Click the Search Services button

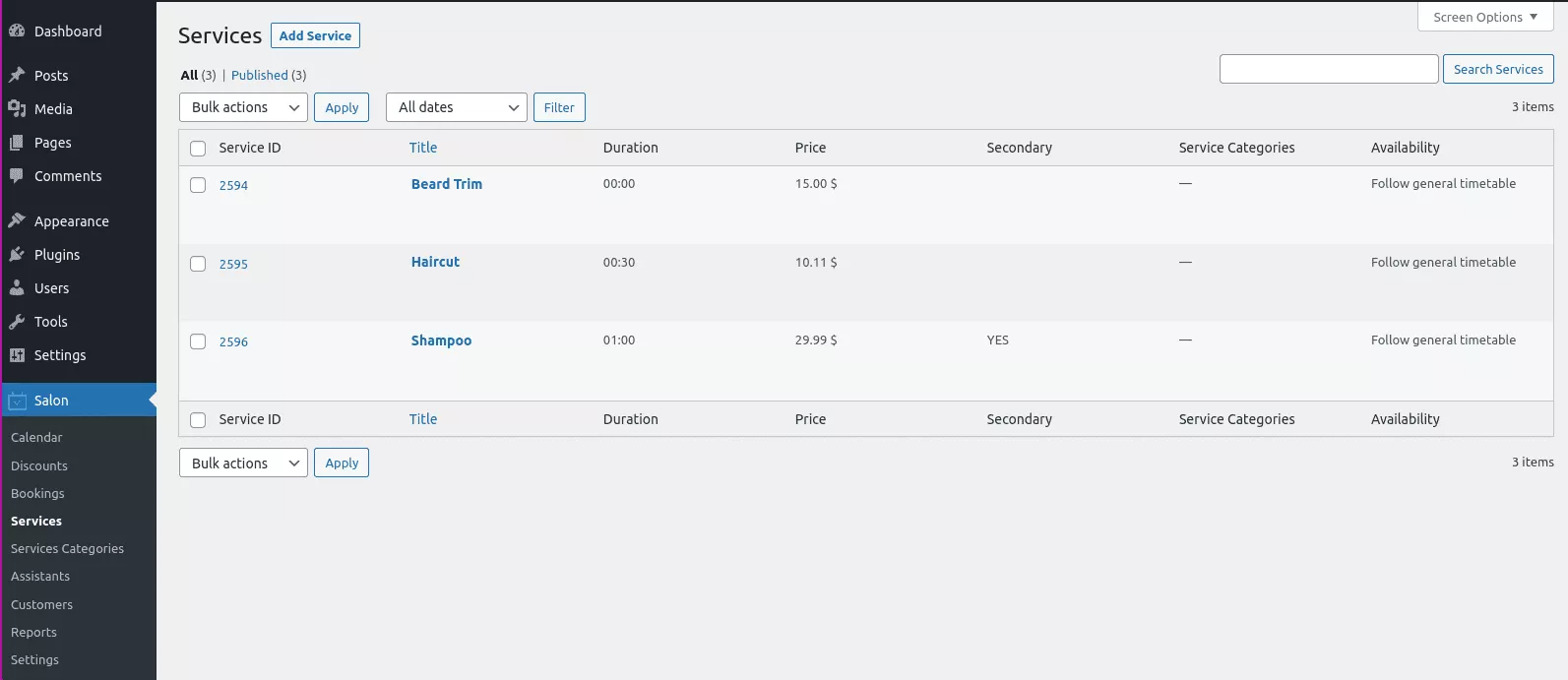click(x=1498, y=69)
